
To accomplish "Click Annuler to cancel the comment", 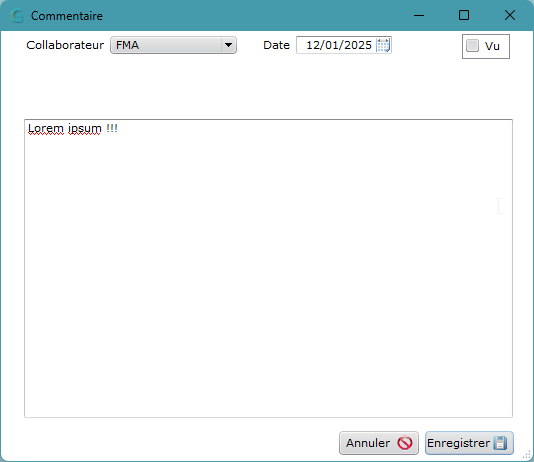I will click(379, 443).
